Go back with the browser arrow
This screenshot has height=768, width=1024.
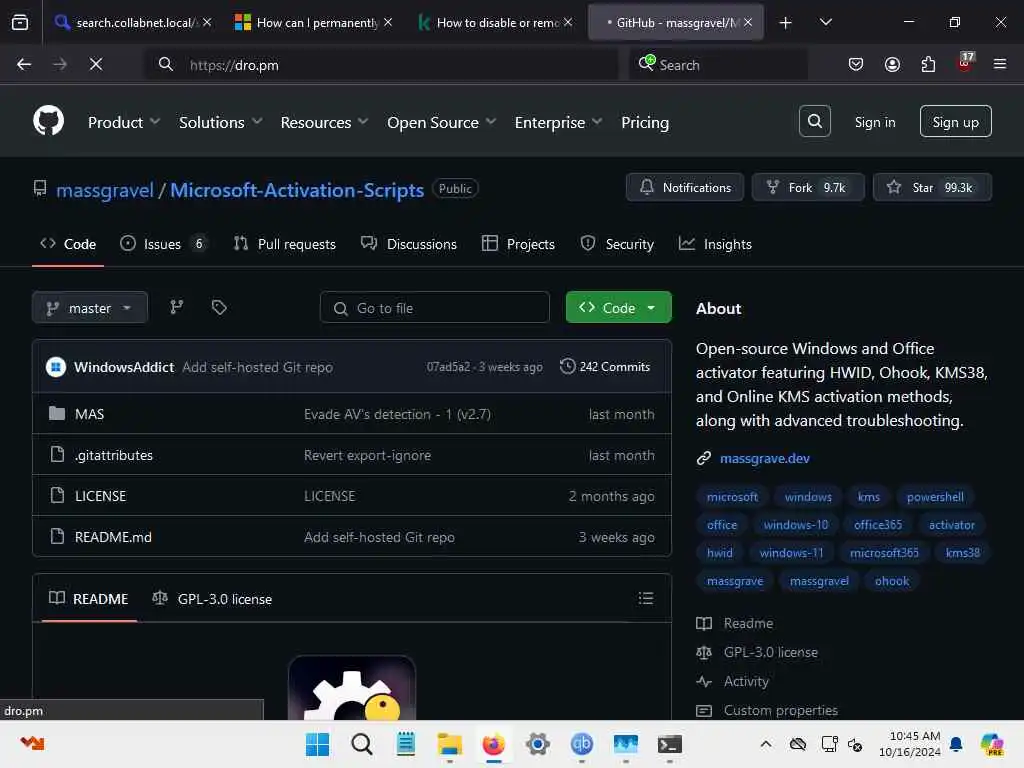(x=24, y=64)
